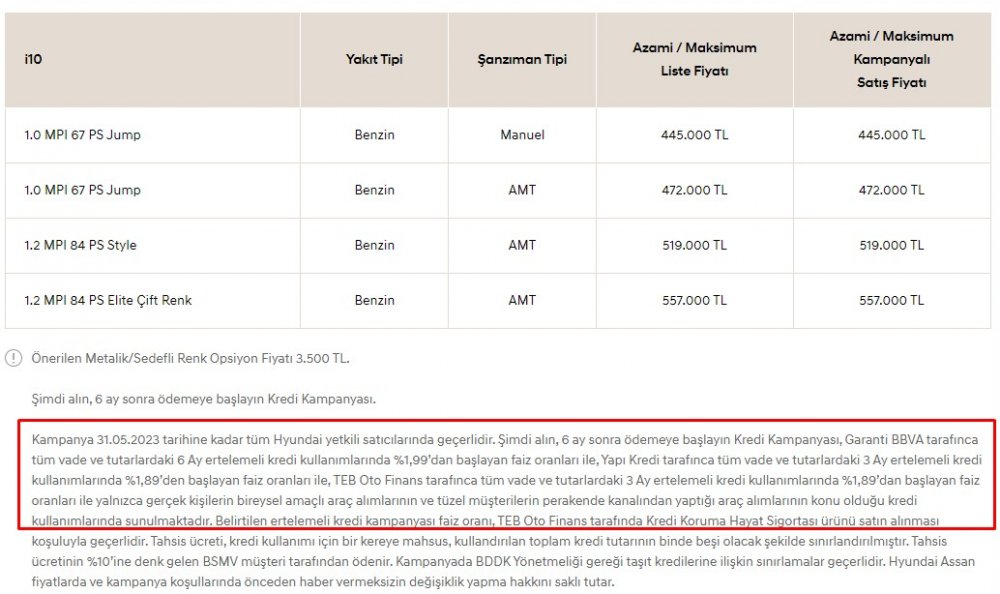
Task: Select the i10 table header
Action: [x=33, y=59]
